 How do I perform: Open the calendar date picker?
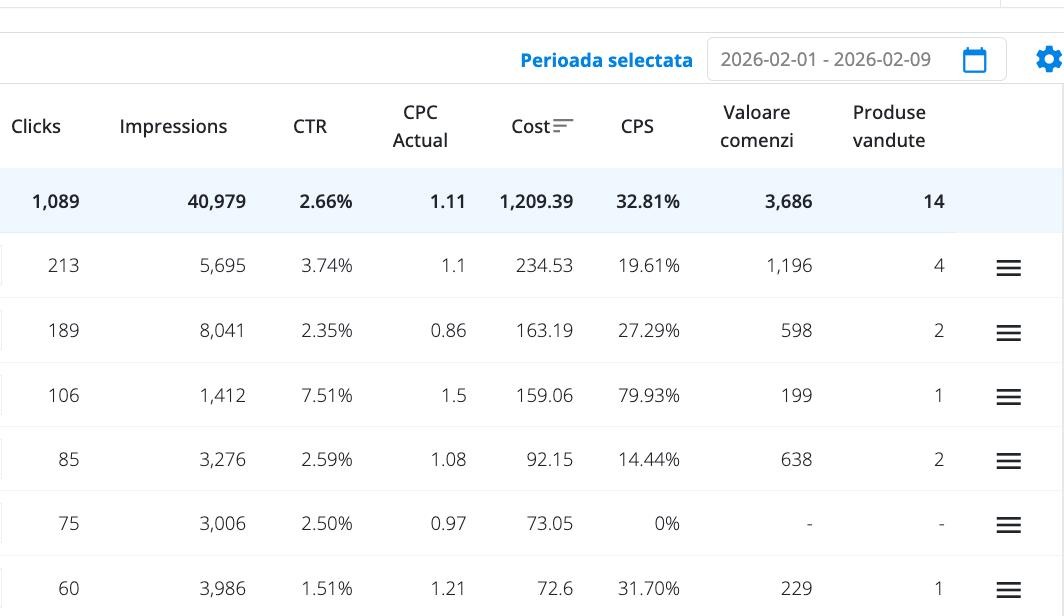[x=974, y=59]
